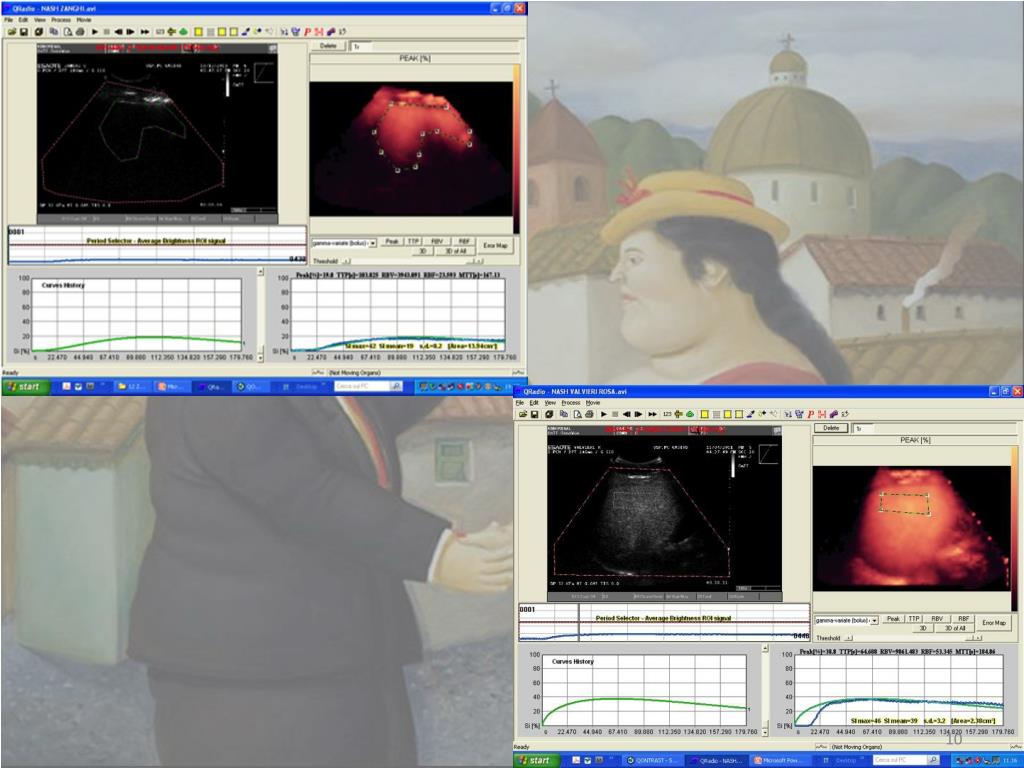Click Error Map button in NASH ZANGHI window

[495, 246]
